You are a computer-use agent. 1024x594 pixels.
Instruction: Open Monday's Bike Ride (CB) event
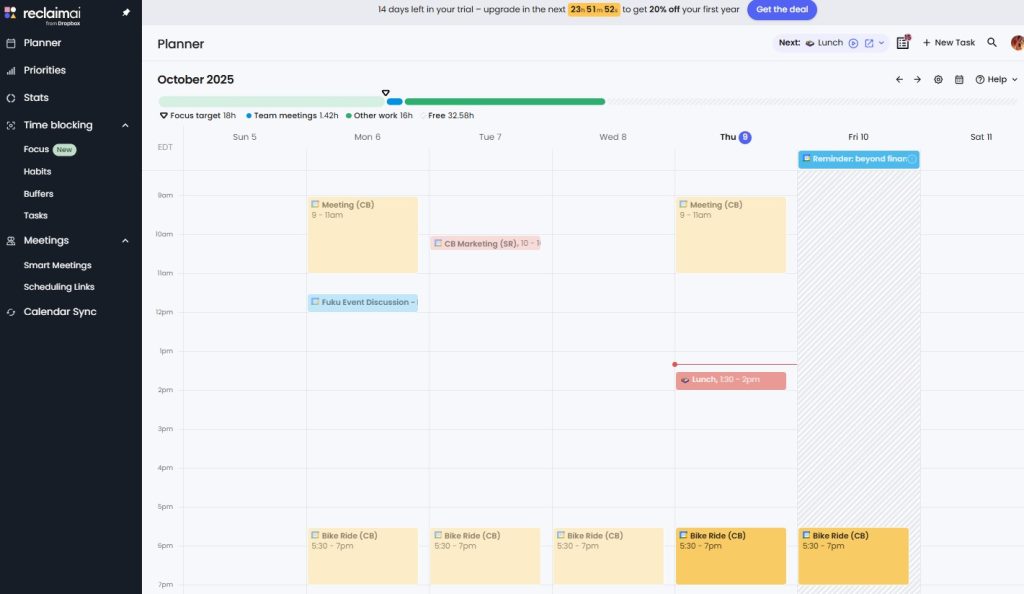362,555
